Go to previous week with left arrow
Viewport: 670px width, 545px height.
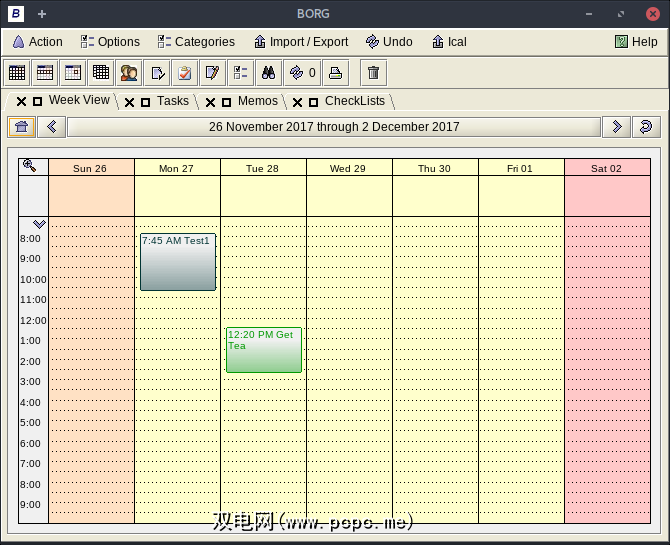pyautogui.click(x=52, y=127)
